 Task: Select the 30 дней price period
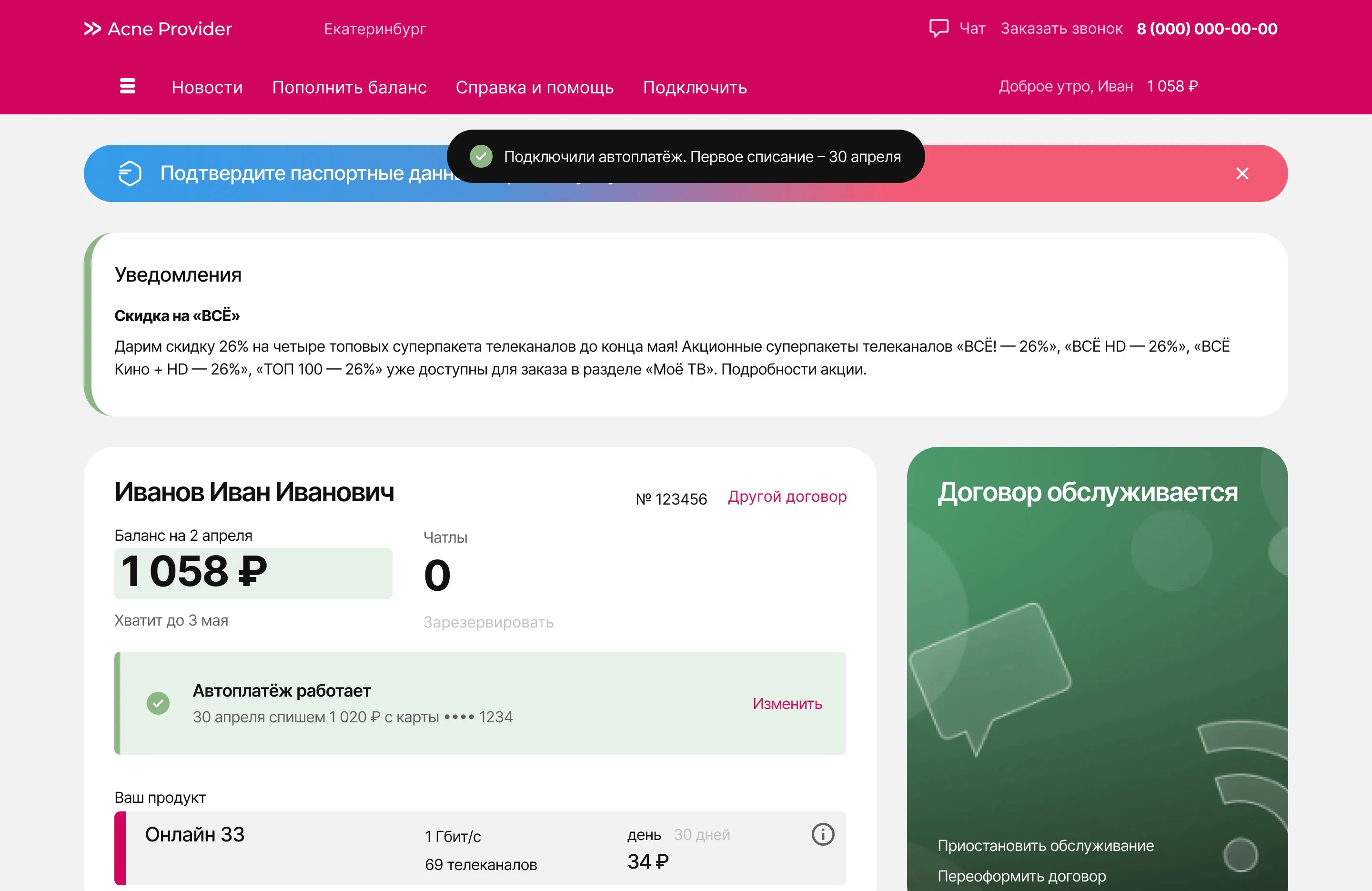tap(702, 834)
